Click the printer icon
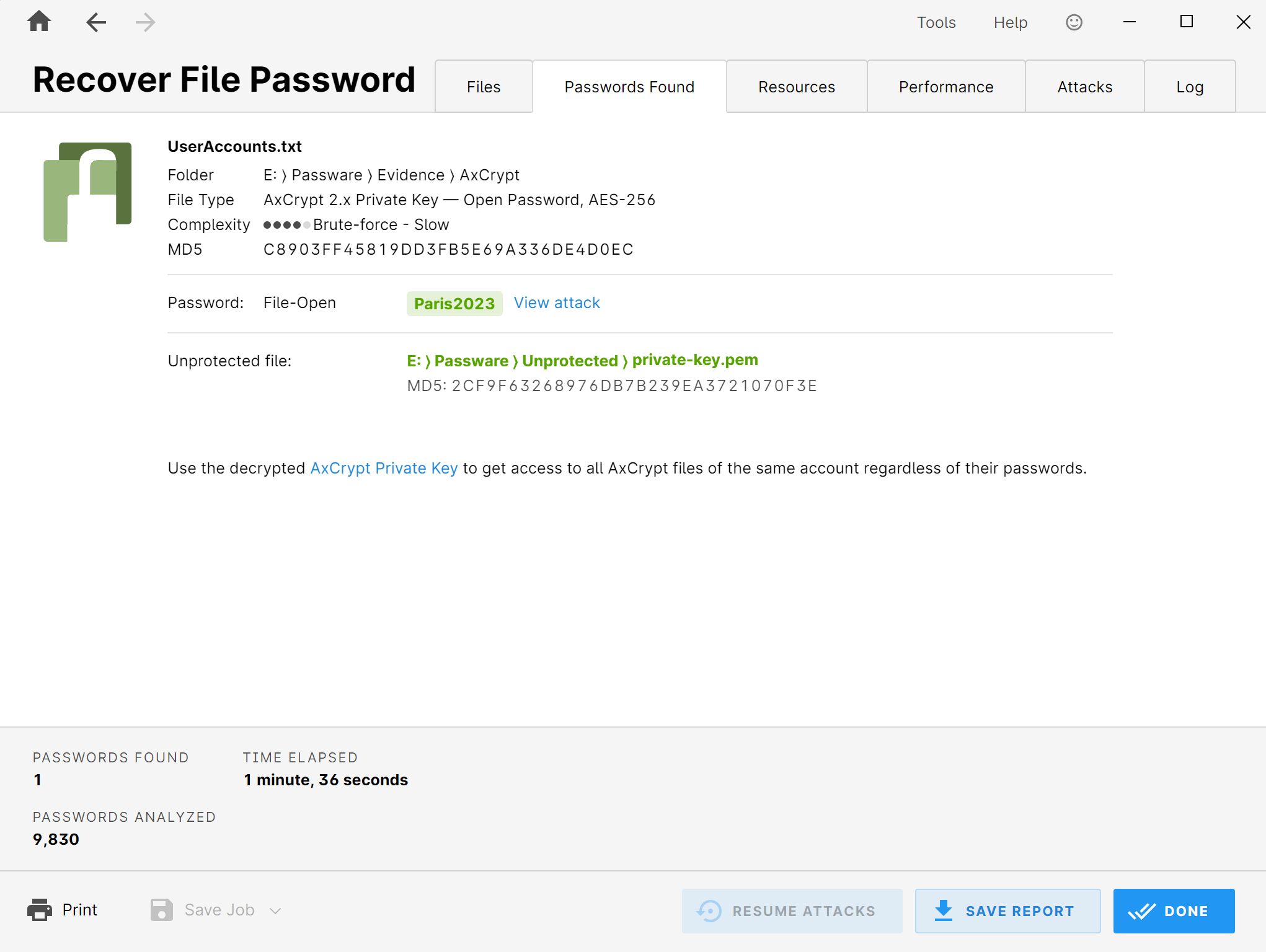 (40, 910)
